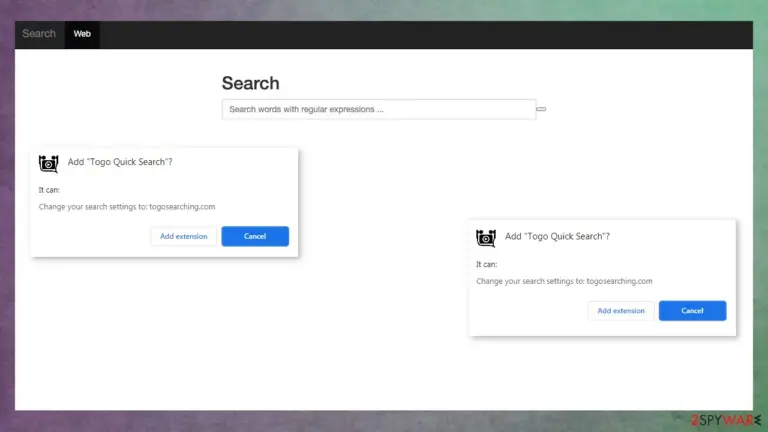Image resolution: width=768 pixels, height=432 pixels.
Task: Click the Togo camera icon in the left dialog
Action: (x=48, y=164)
